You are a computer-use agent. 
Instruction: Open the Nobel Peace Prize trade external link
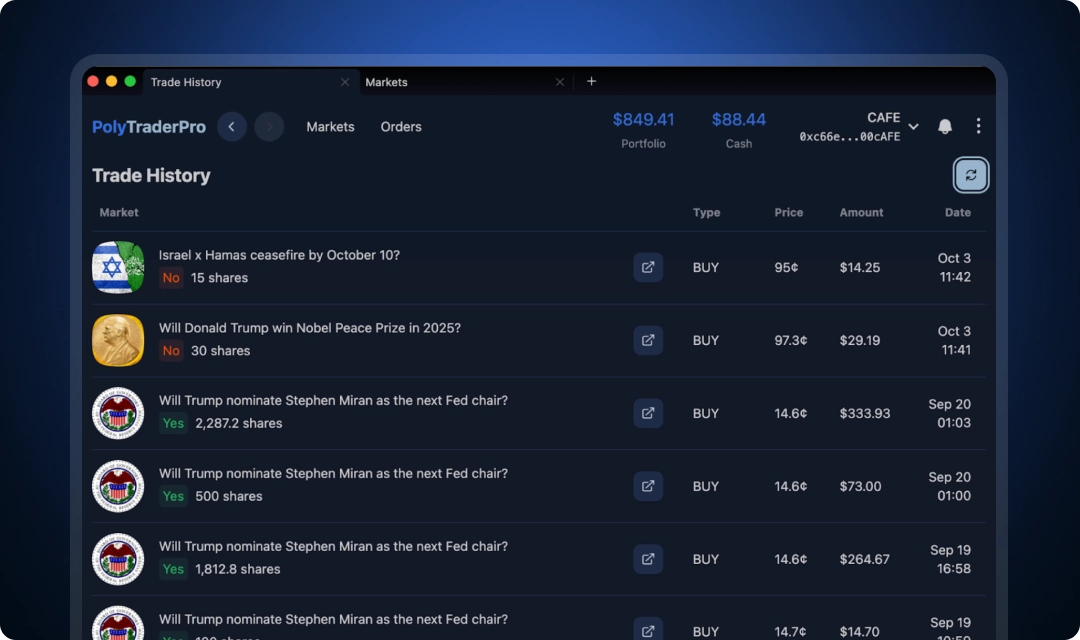pyautogui.click(x=648, y=340)
